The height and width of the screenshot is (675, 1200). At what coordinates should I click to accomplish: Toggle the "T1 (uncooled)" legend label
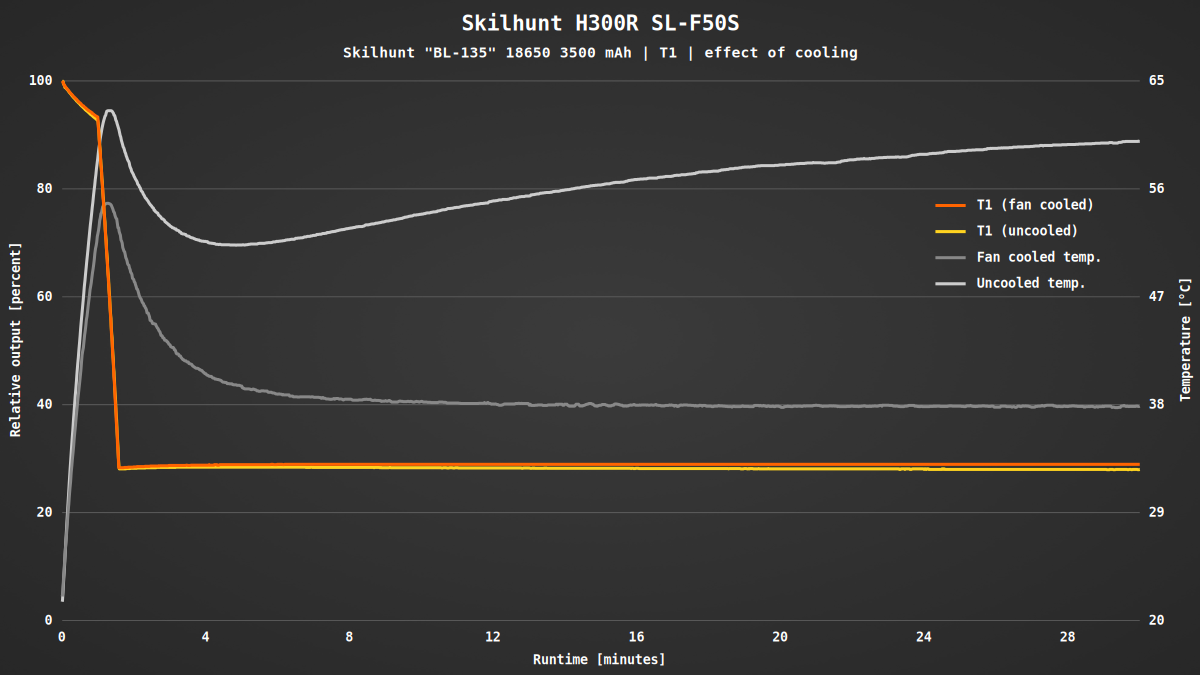(x=1027, y=231)
